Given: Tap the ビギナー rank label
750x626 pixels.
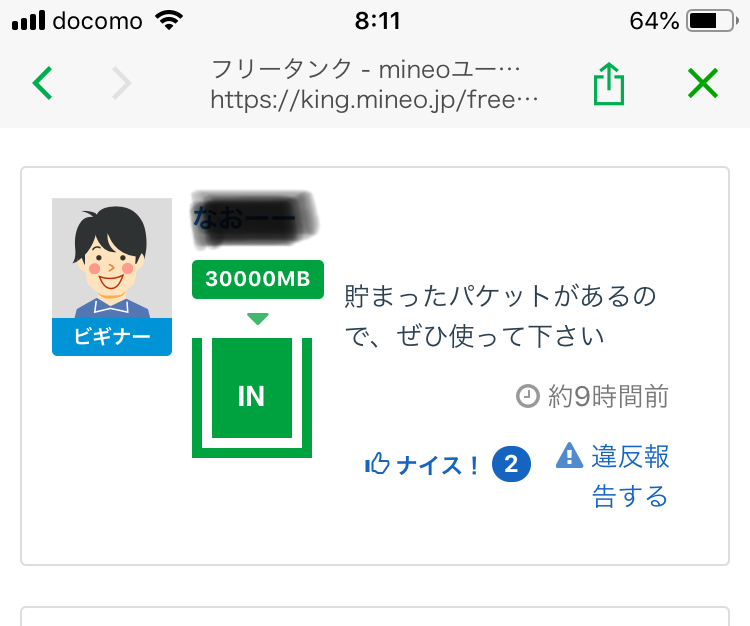Looking at the screenshot, I should 112,338.
